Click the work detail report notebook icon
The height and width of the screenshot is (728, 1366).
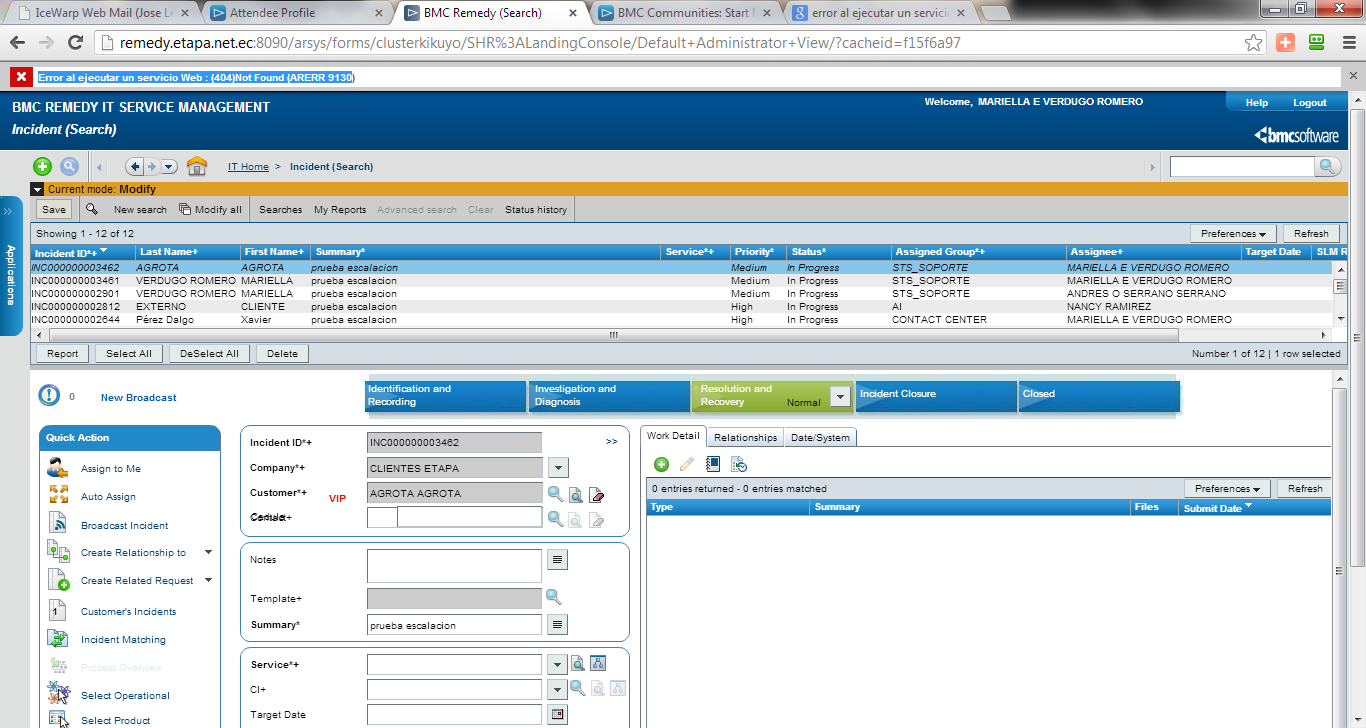[713, 464]
